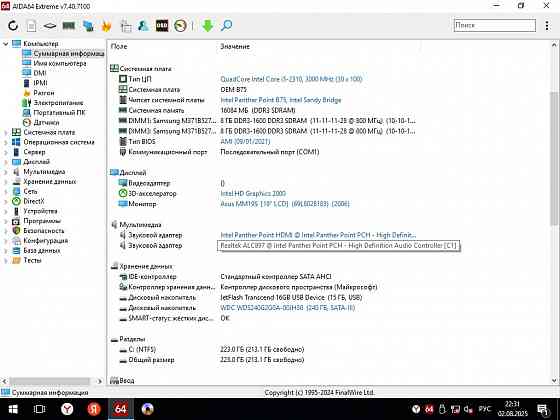Expand the Мультимедиа tree node
Image resolution: width=560 pixels, height=420 pixels.
[5, 172]
